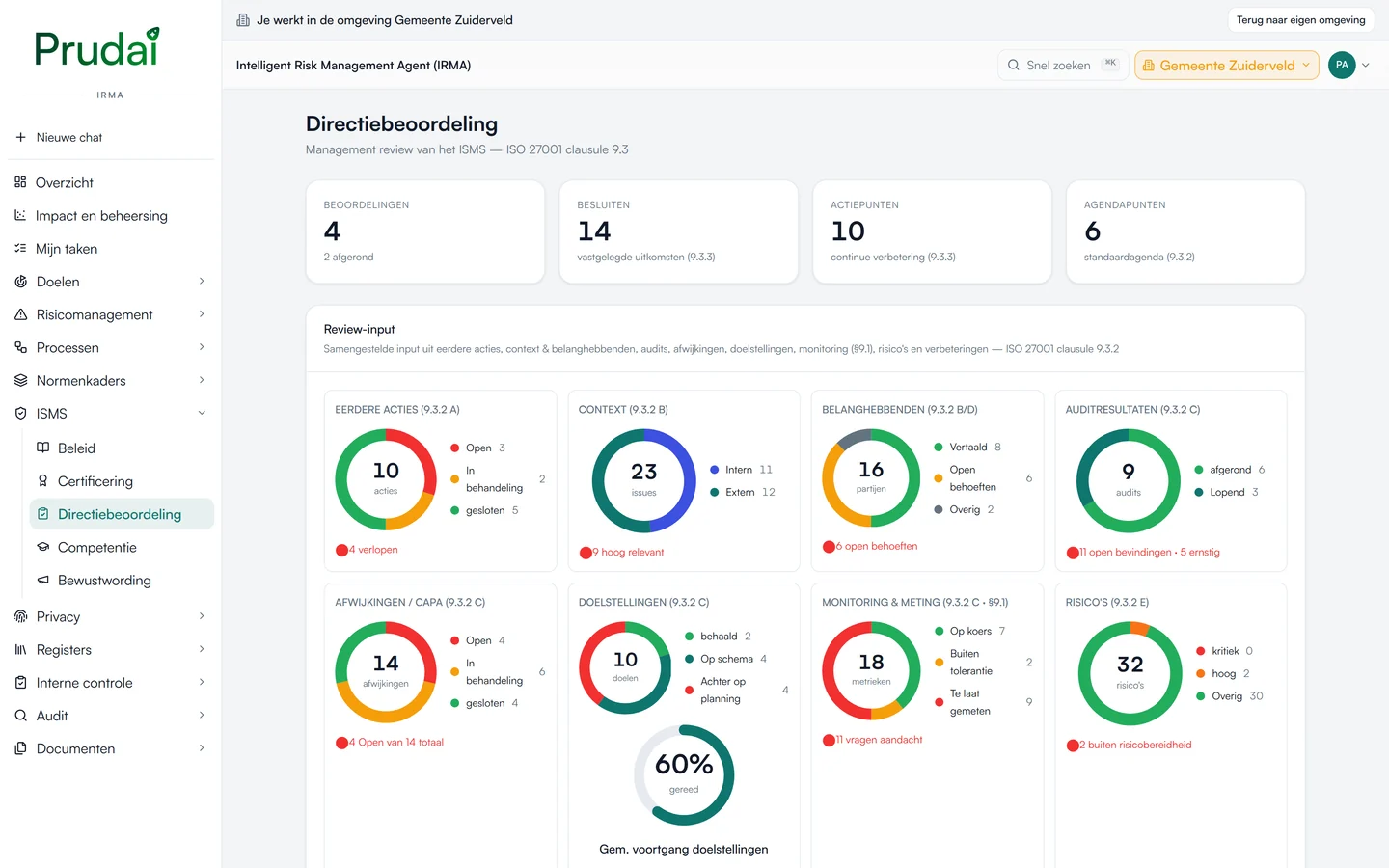Click '11 open bevindingen · 5 ernstig' text

pos(1150,552)
